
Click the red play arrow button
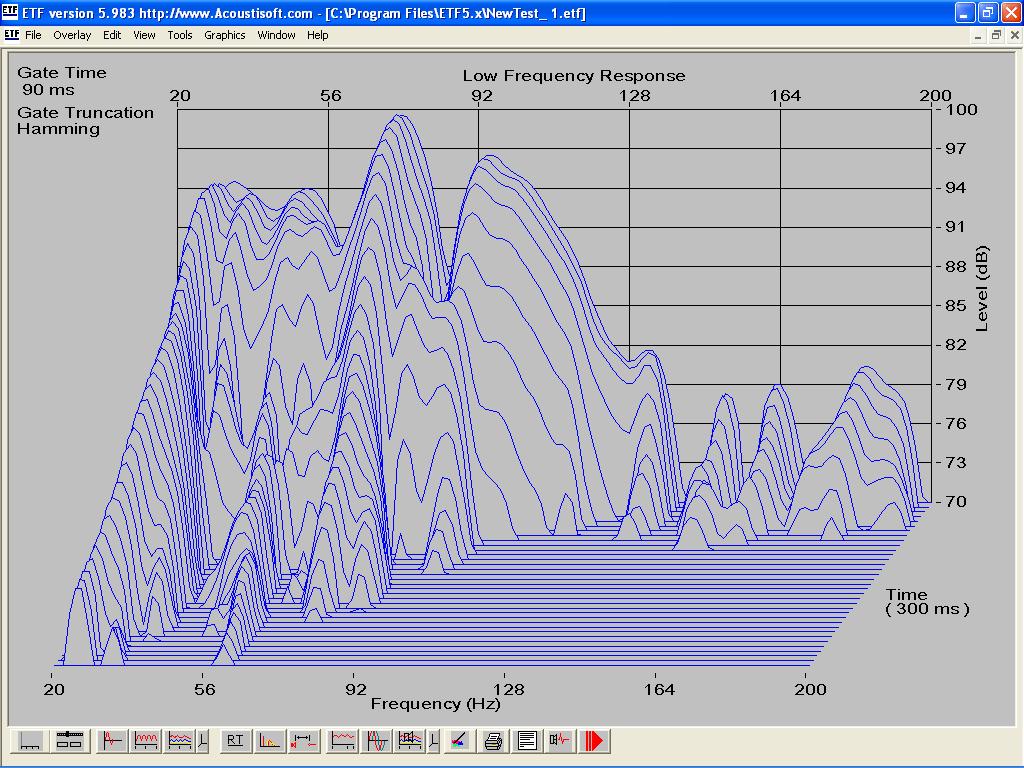595,741
